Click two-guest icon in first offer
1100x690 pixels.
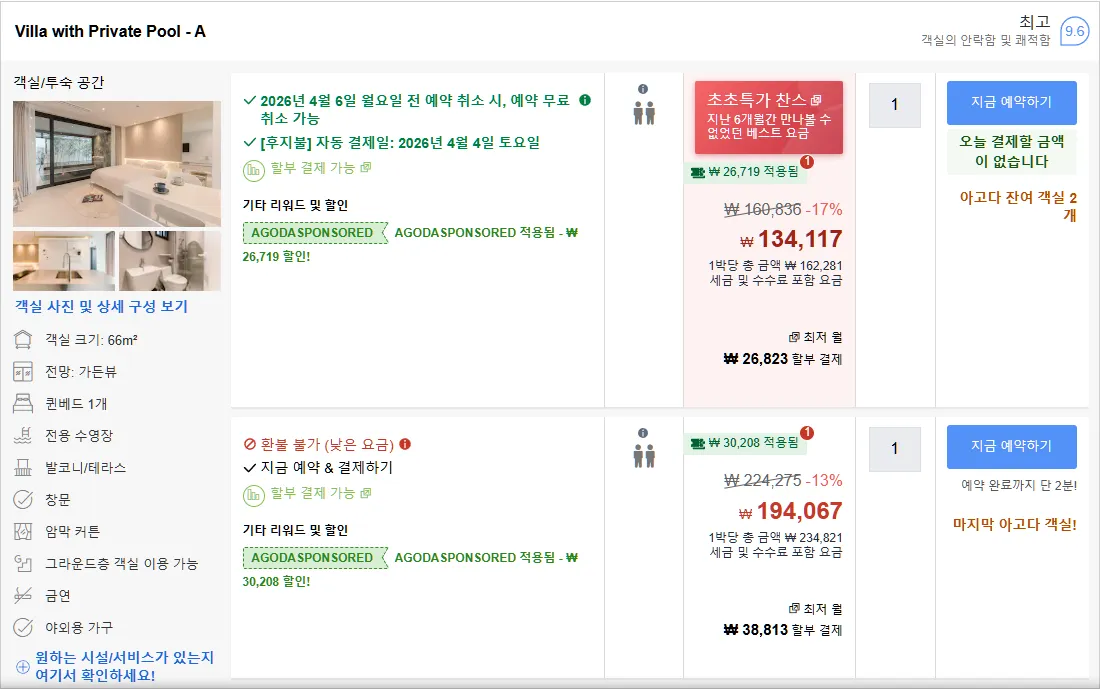point(644,113)
